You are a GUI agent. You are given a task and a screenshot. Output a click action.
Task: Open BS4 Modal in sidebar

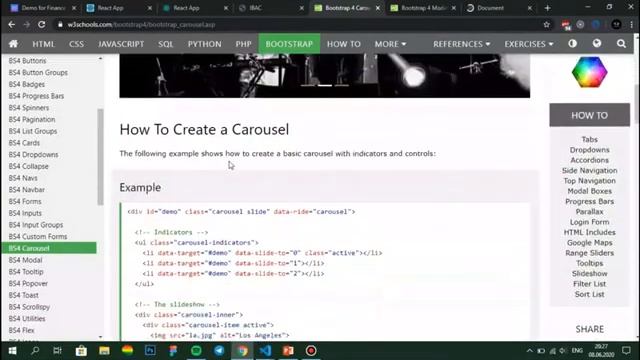[25, 260]
